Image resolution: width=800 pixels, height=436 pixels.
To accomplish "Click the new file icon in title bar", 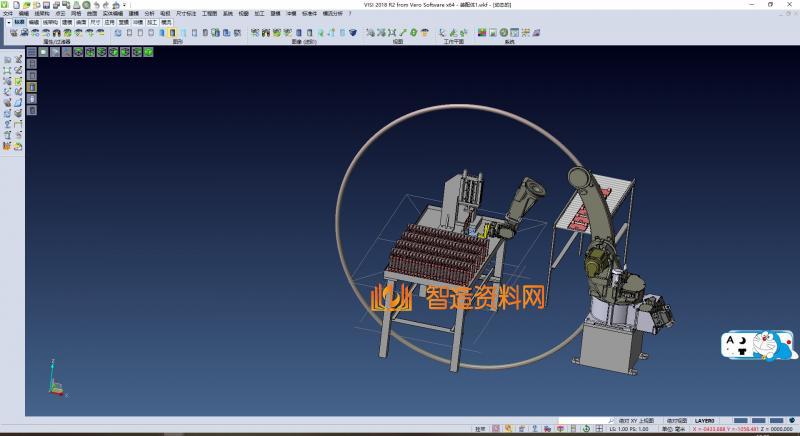I will click(x=17, y=5).
